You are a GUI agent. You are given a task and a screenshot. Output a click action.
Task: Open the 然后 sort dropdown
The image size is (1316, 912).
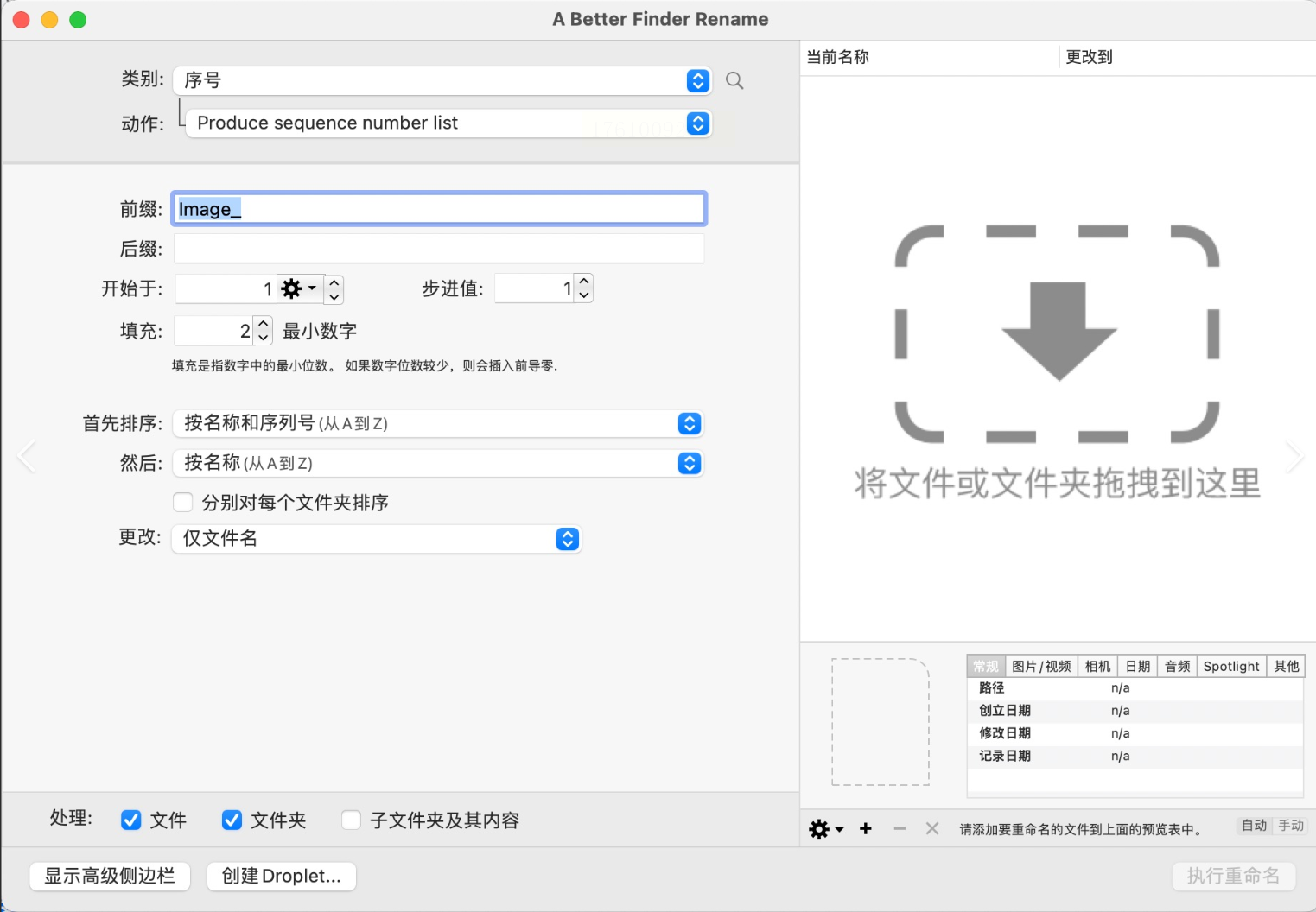[438, 463]
